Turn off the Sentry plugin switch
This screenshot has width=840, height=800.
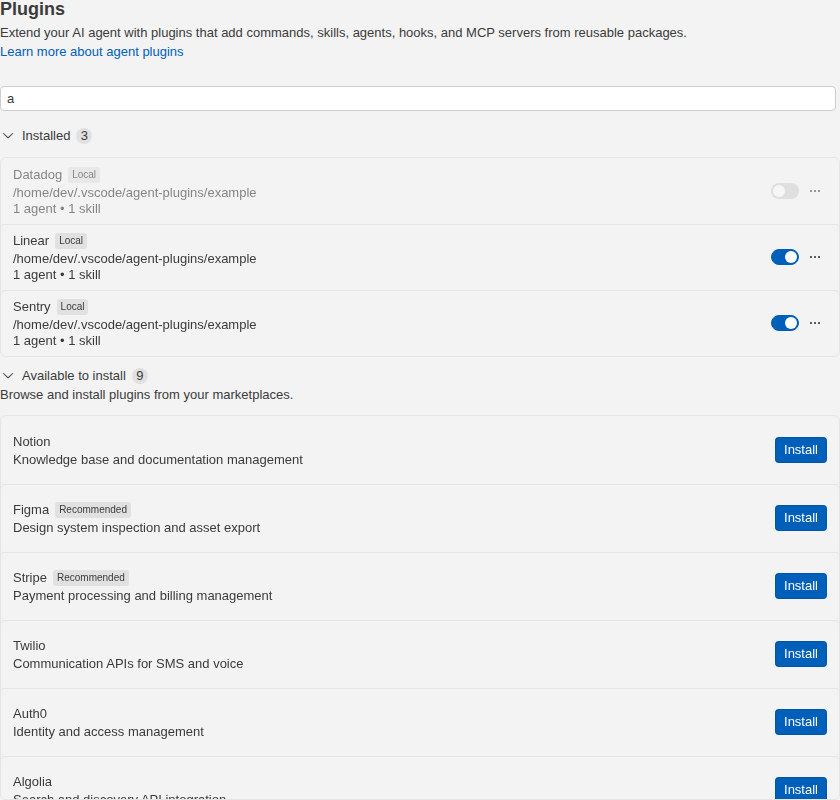click(x=785, y=323)
